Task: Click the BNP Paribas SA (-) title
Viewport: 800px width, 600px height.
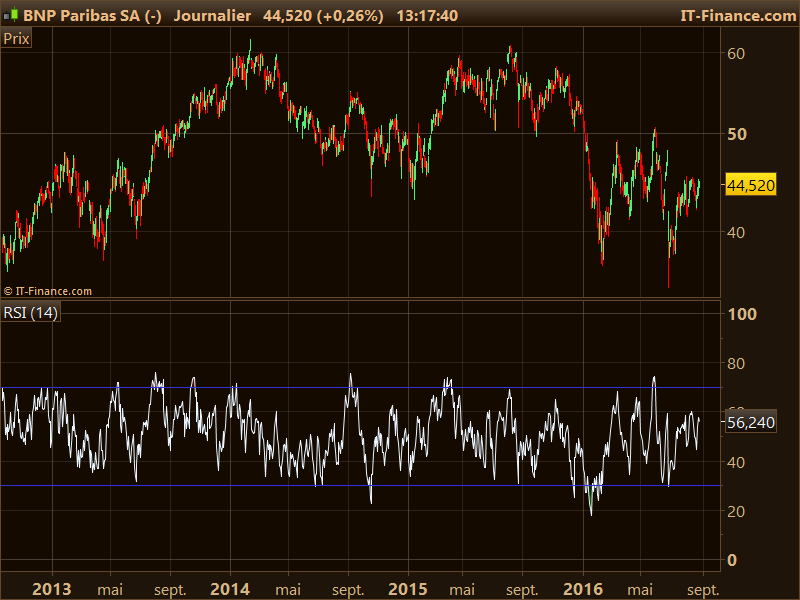Action: pos(92,16)
